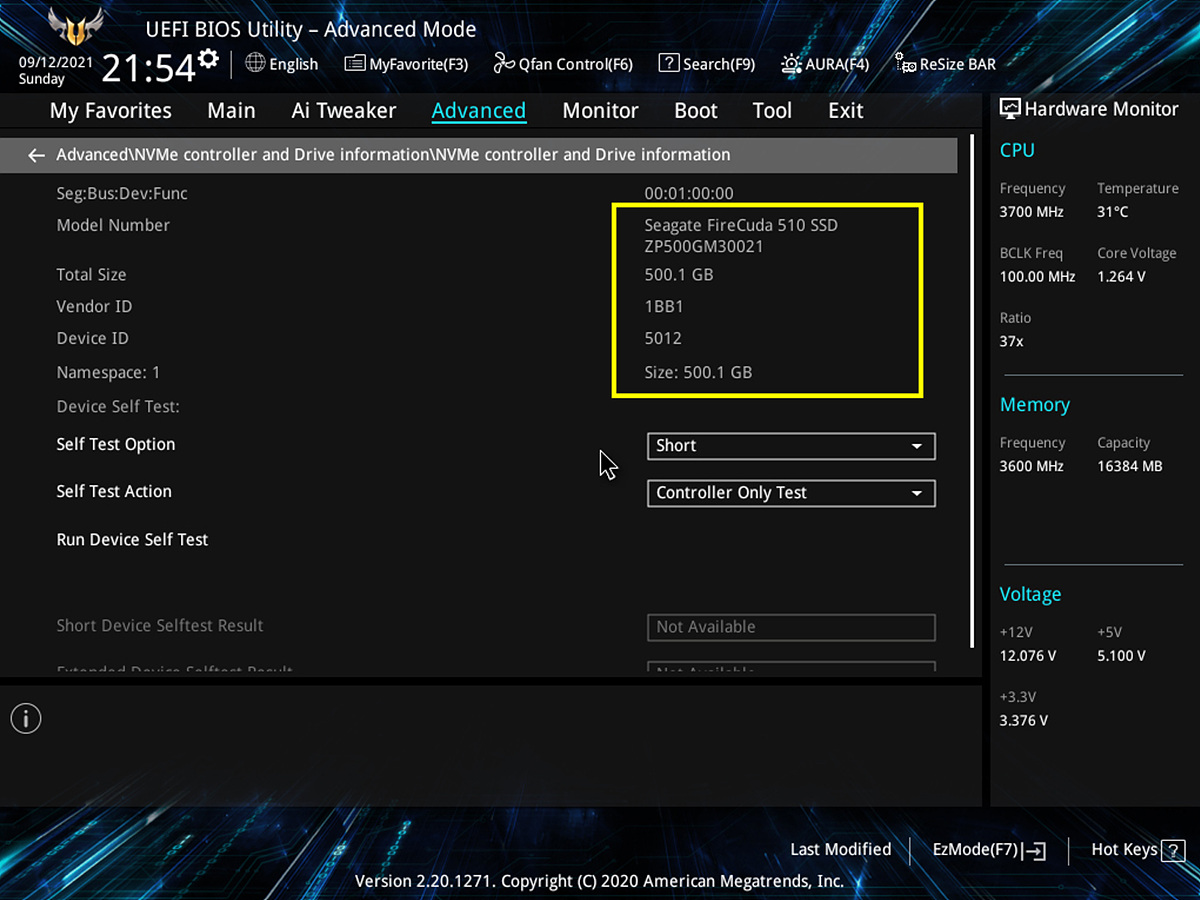Click the settings gear beside the clock

[208, 59]
